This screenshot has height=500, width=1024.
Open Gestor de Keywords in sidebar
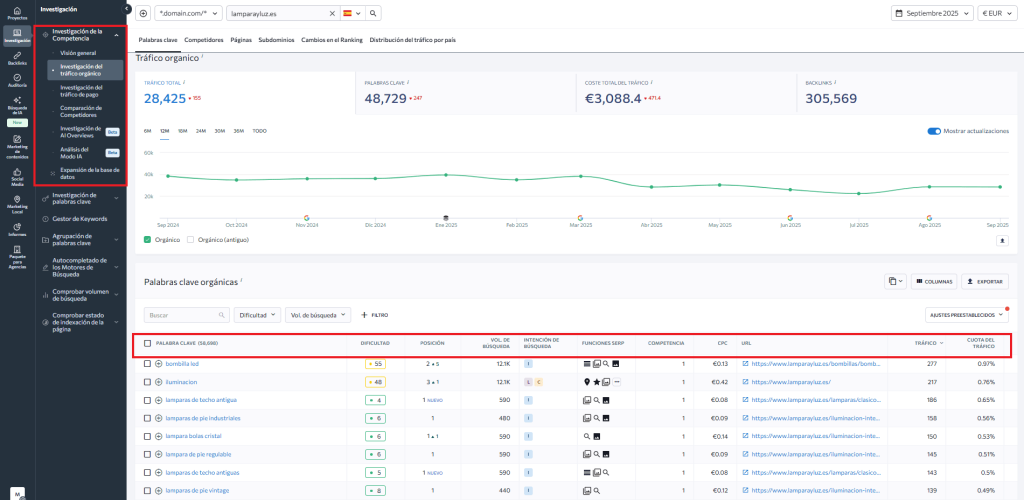(x=81, y=219)
